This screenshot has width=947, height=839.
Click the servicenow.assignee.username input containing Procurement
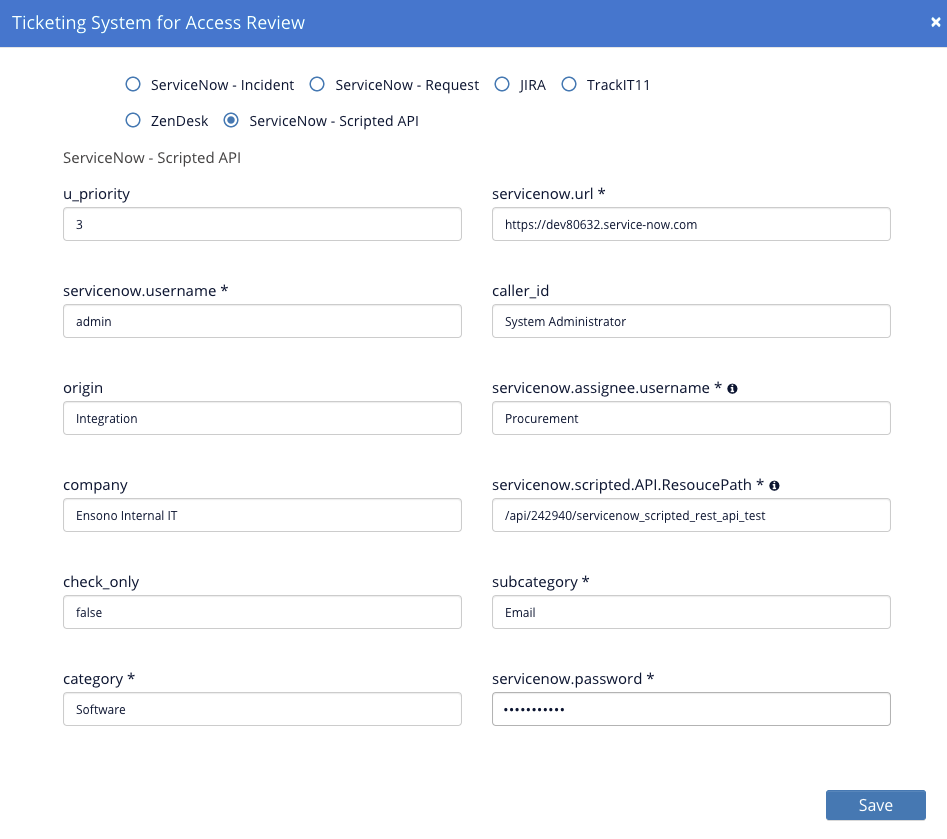pos(691,418)
